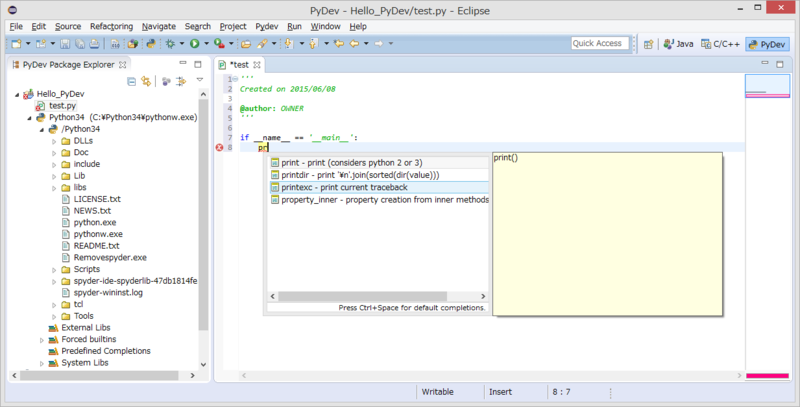Click the fold toggle on line 1
800x407 pixels.
click(x=235, y=79)
